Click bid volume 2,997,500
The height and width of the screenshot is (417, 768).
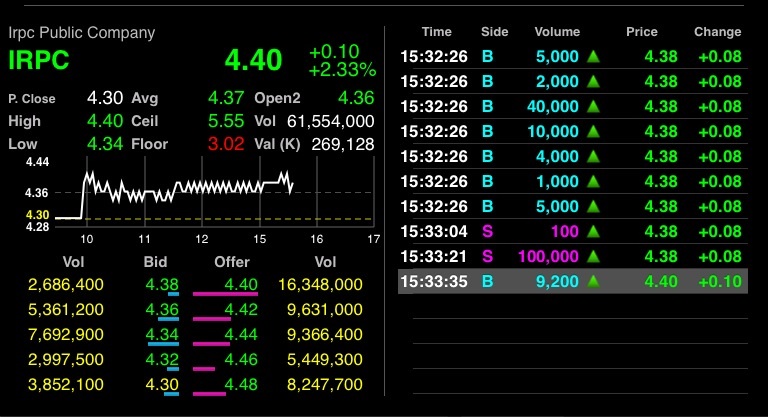pos(66,360)
